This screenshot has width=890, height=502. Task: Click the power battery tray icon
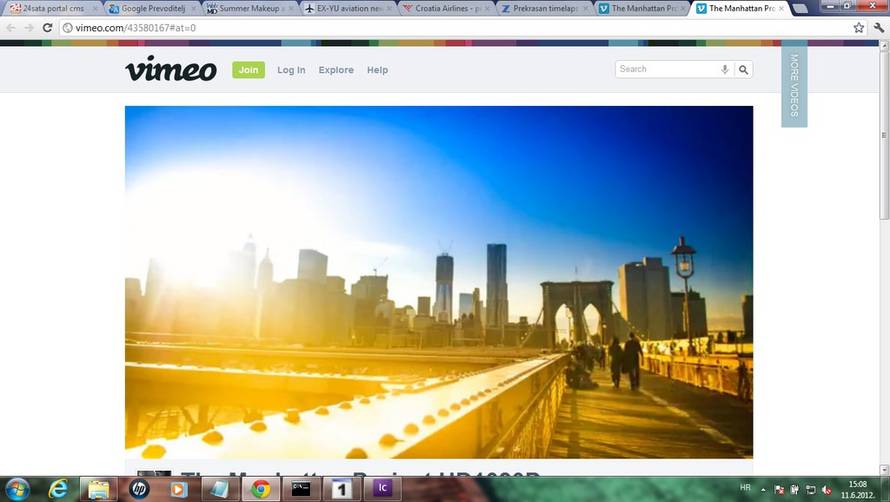point(795,490)
